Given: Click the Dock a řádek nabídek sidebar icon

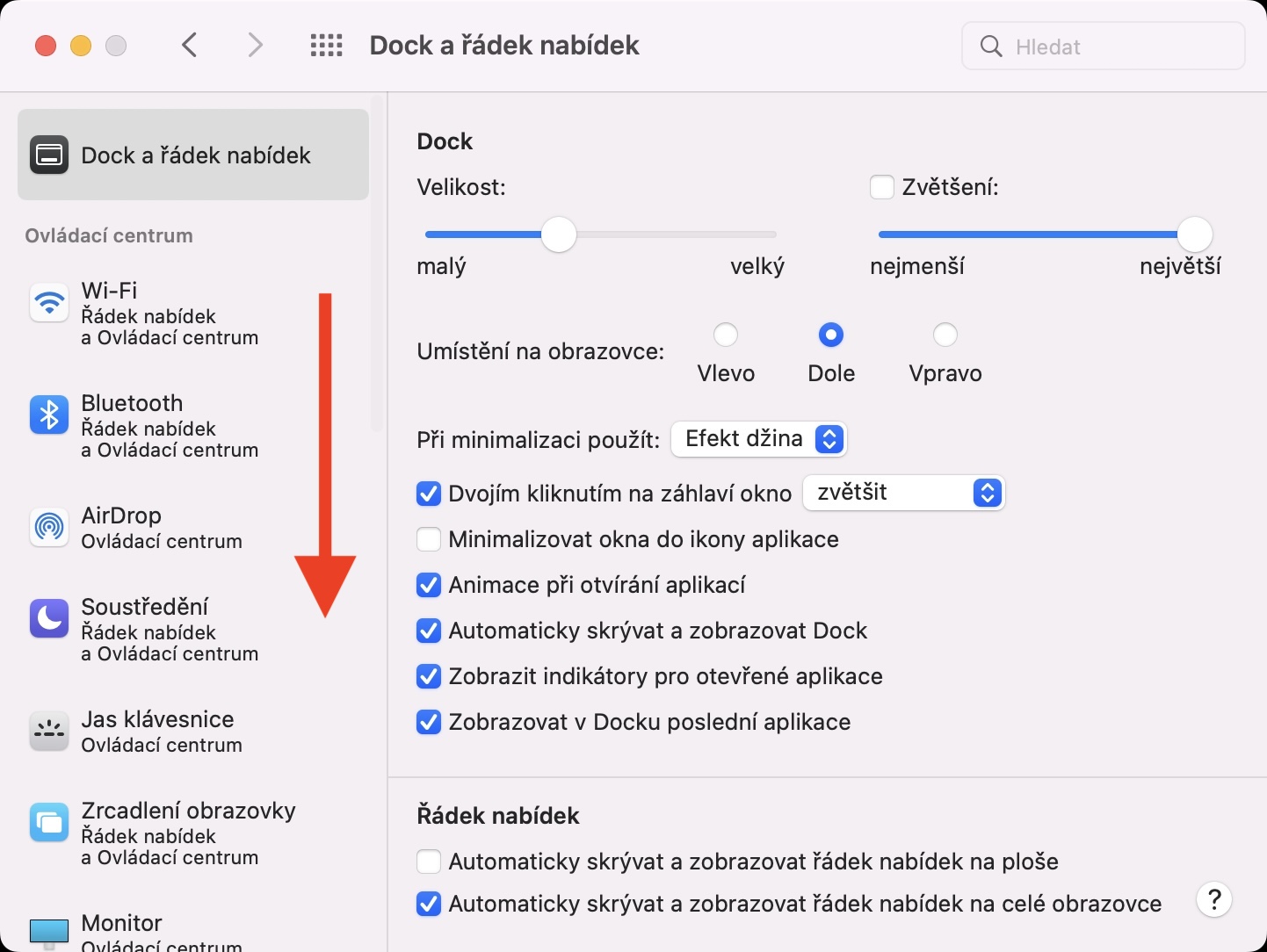Looking at the screenshot, I should pyautogui.click(x=49, y=155).
